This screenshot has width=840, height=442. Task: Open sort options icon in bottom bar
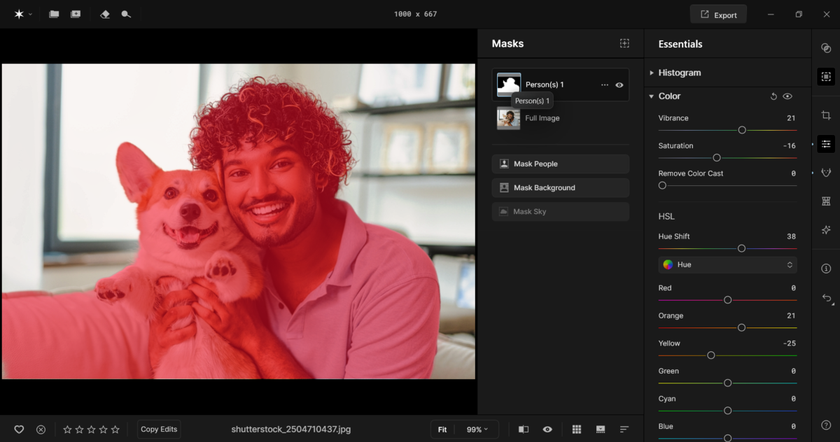(x=624, y=429)
